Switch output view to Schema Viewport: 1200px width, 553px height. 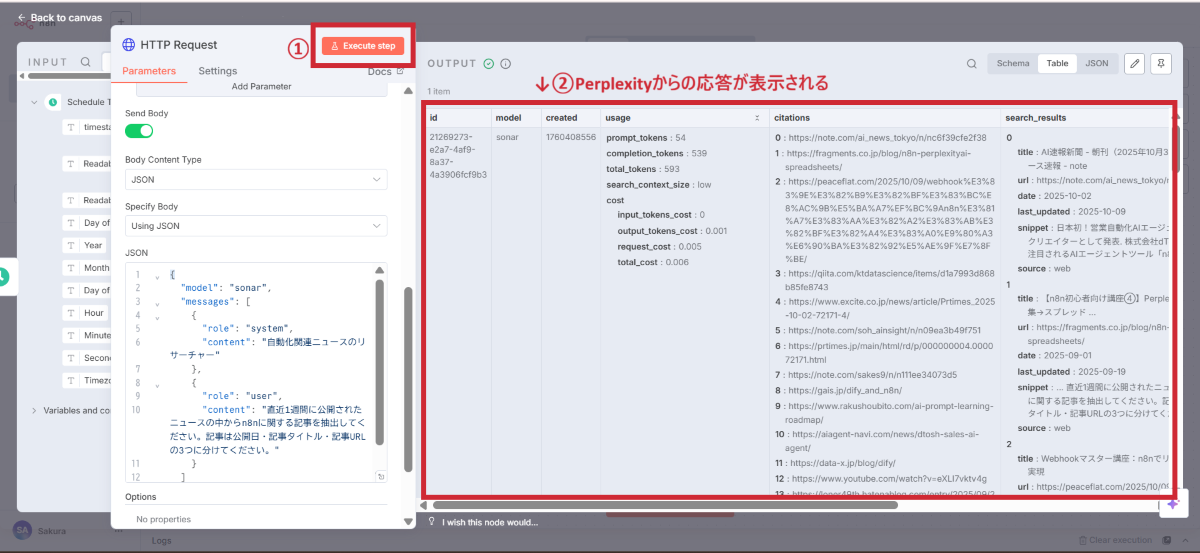click(1012, 63)
